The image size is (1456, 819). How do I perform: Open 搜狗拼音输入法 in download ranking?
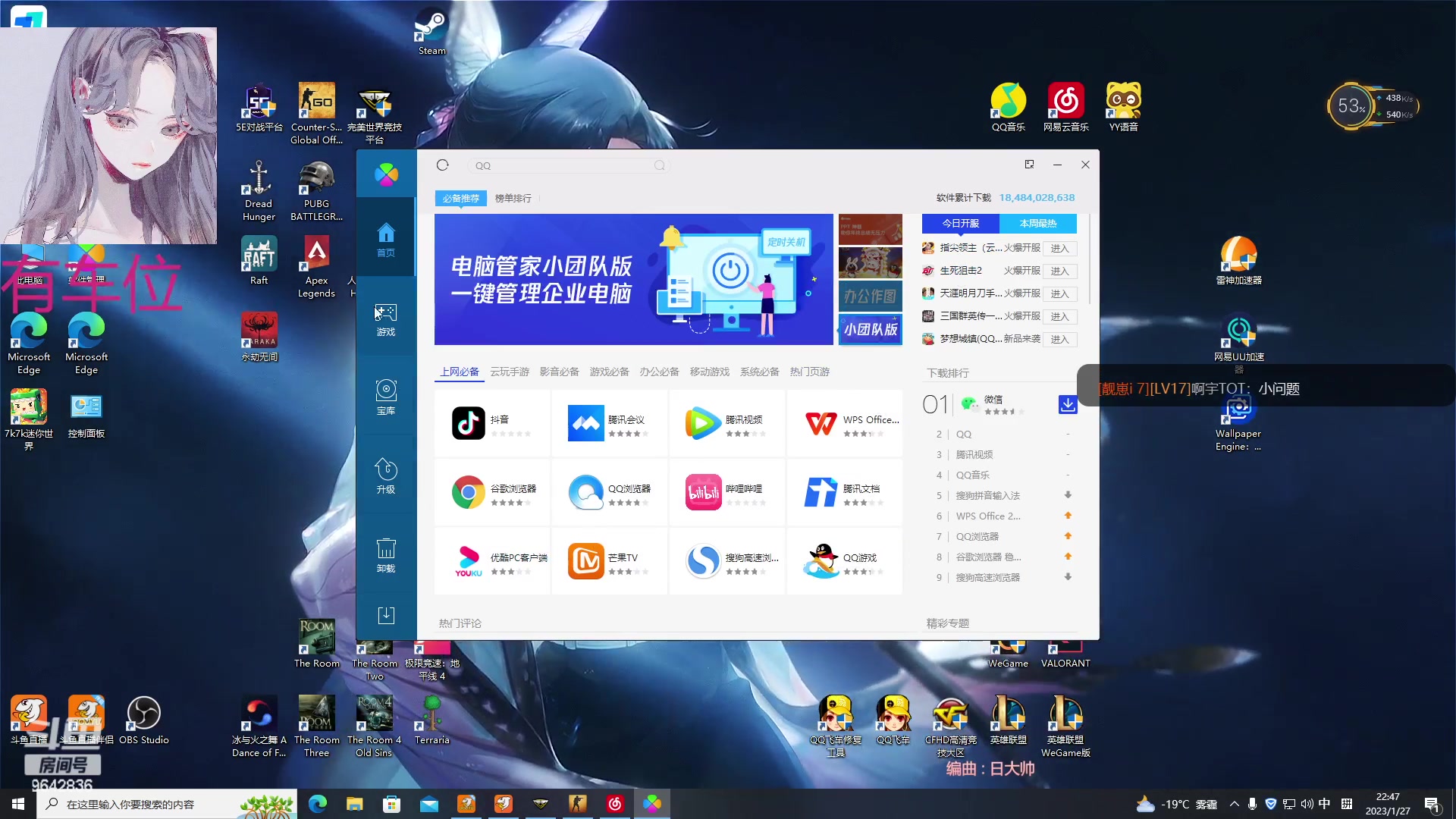click(x=988, y=495)
